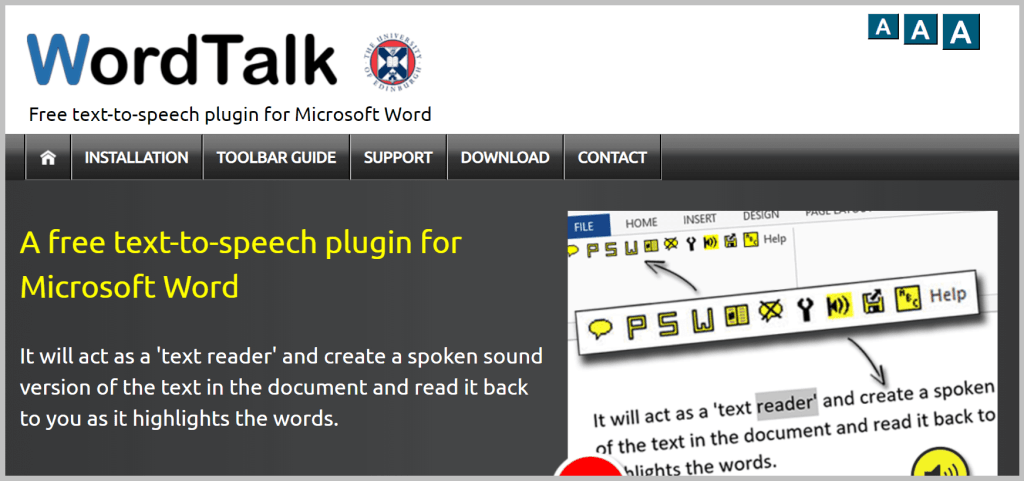Click the grey-highlighted word 'reader' in the illustration
Image resolution: width=1024 pixels, height=481 pixels.
(786, 402)
